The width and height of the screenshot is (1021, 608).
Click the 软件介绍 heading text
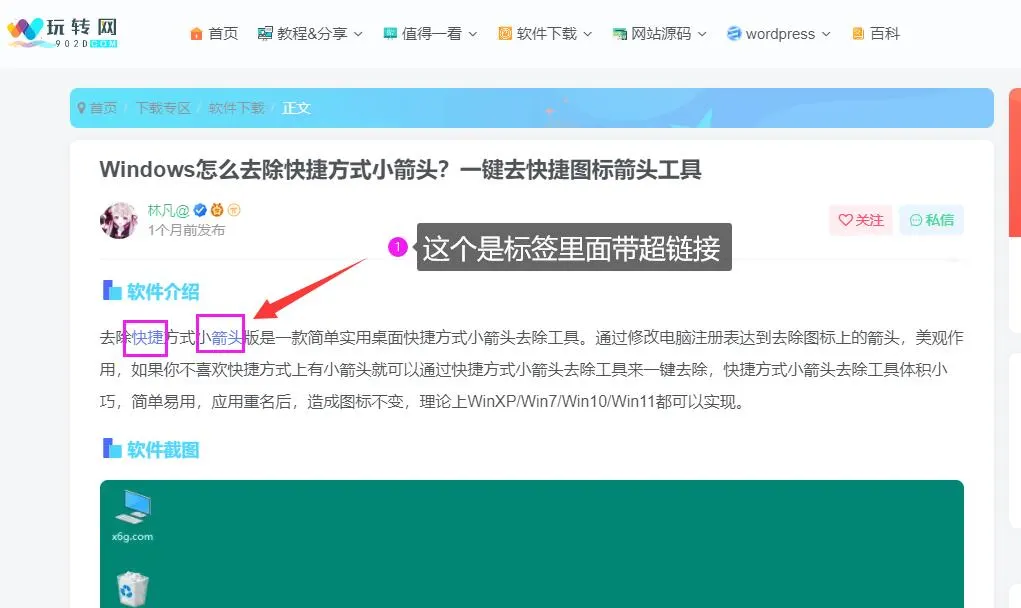[x=163, y=292]
